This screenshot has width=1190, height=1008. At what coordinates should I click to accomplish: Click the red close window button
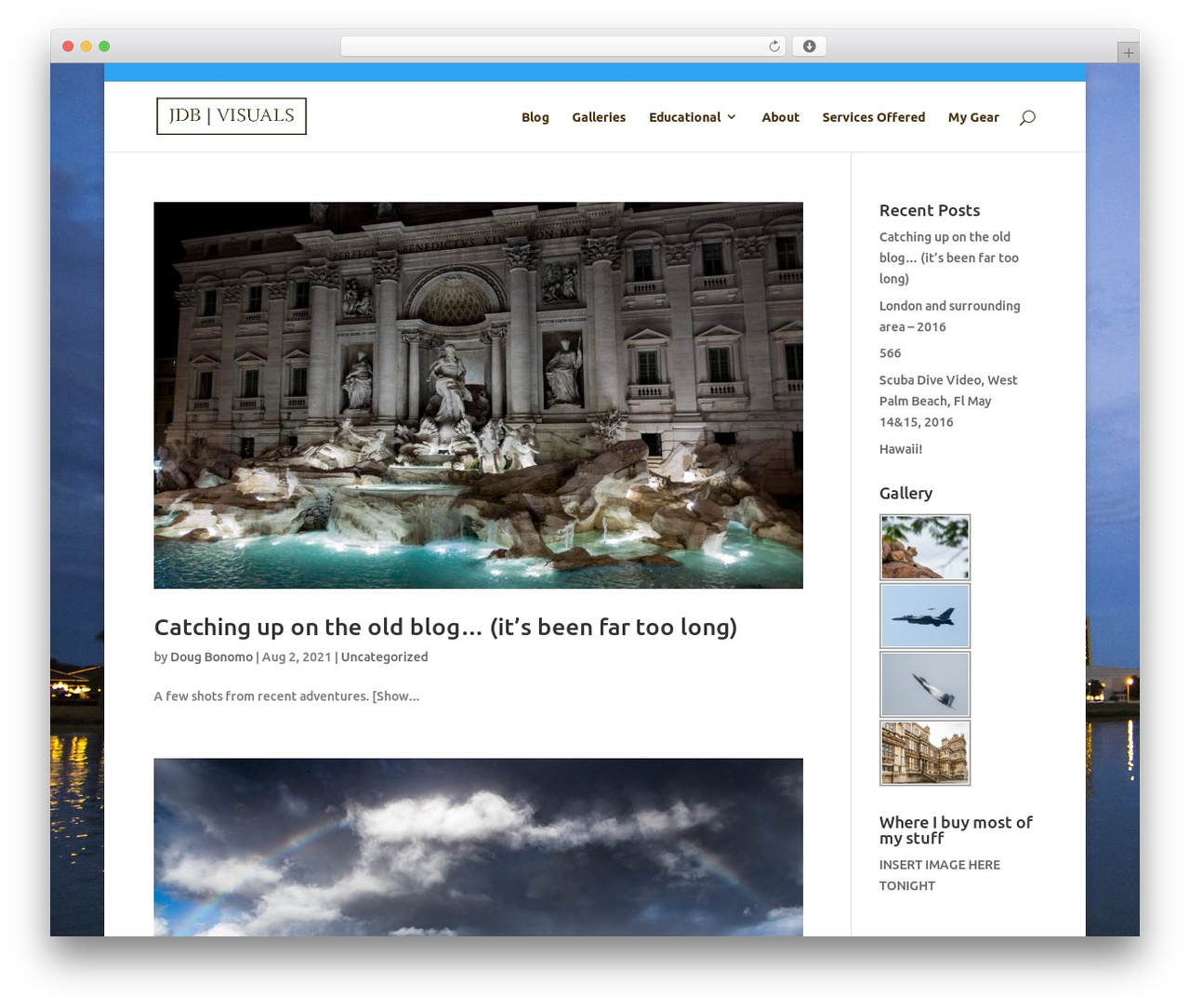tap(68, 46)
